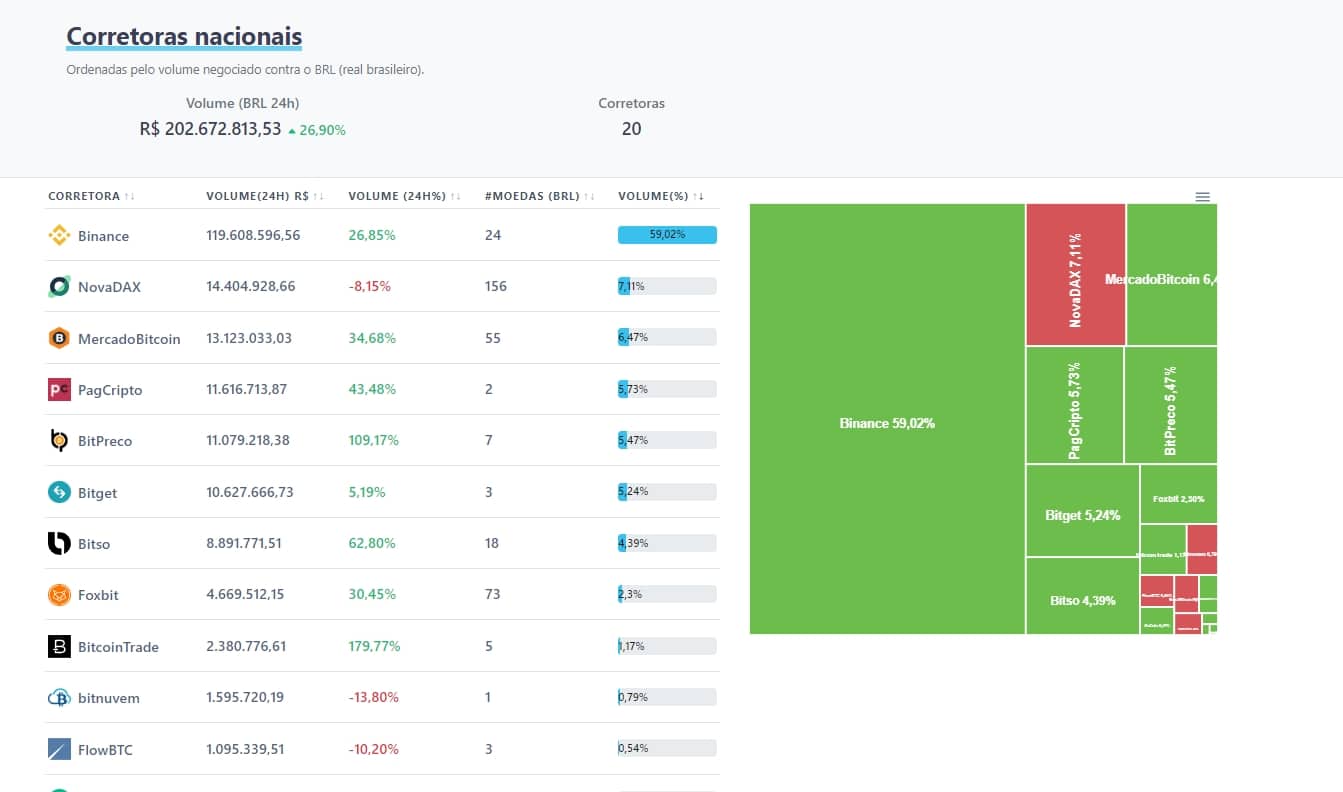The image size is (1343, 792).
Task: Click the BitPreco logo icon
Action: [60, 441]
